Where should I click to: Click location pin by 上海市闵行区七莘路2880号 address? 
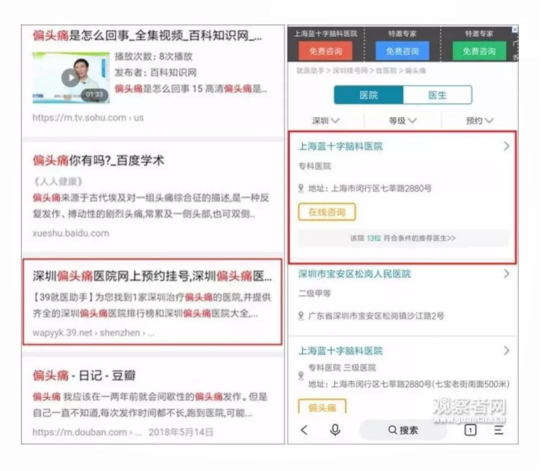pyautogui.click(x=301, y=188)
